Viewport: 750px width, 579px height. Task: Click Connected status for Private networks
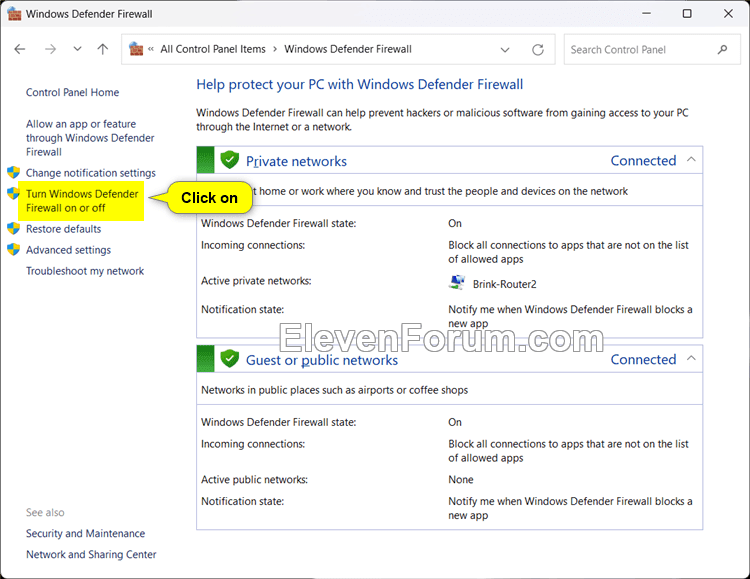tap(643, 160)
